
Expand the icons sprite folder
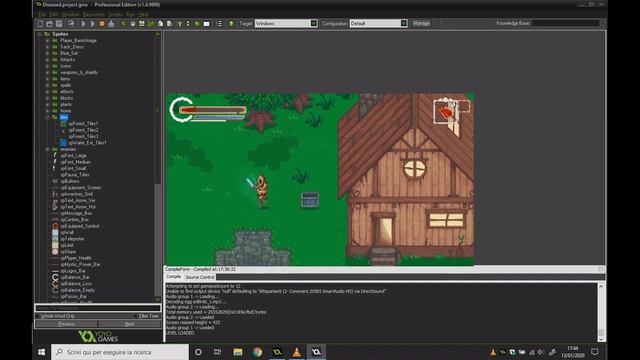(47, 66)
